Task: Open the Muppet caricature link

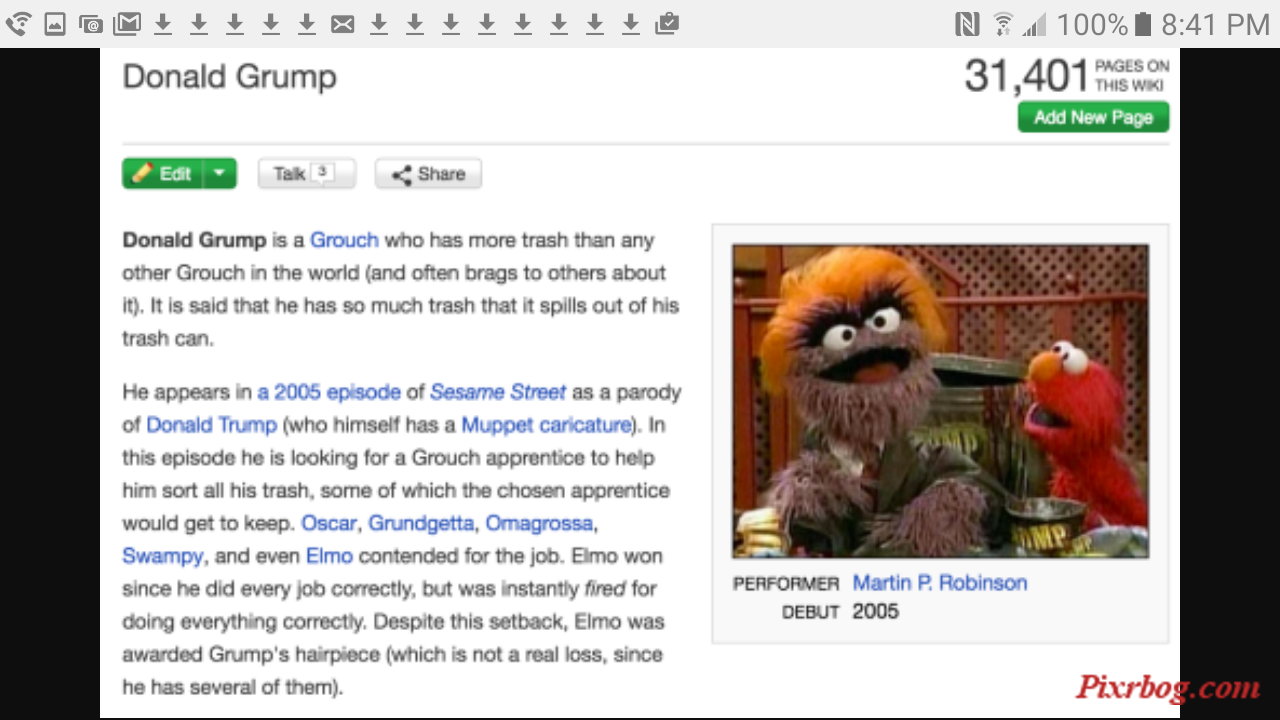Action: [546, 425]
